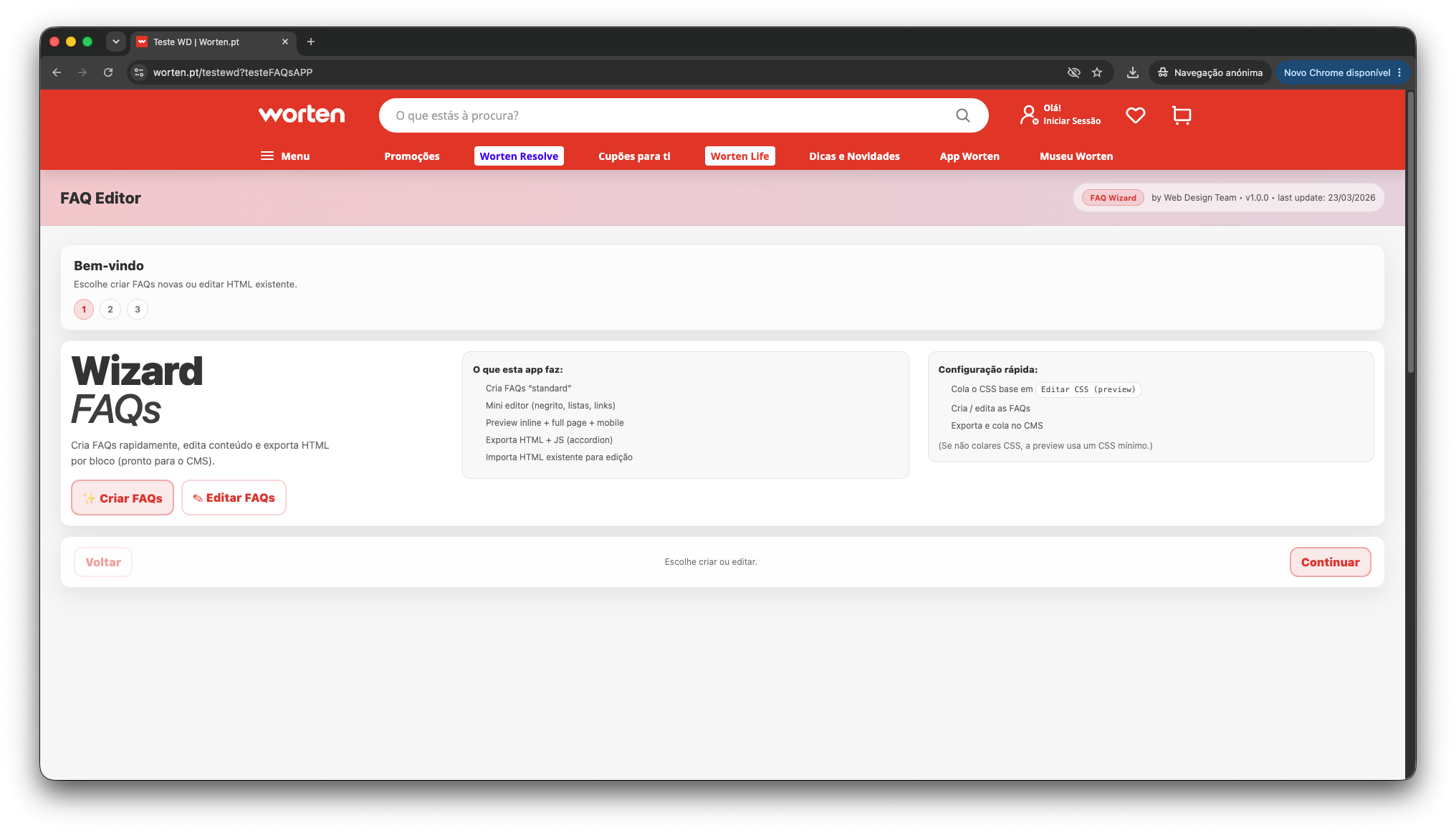Click 'Cria / edita as FAQs' text
1456x833 pixels.
tap(990, 409)
